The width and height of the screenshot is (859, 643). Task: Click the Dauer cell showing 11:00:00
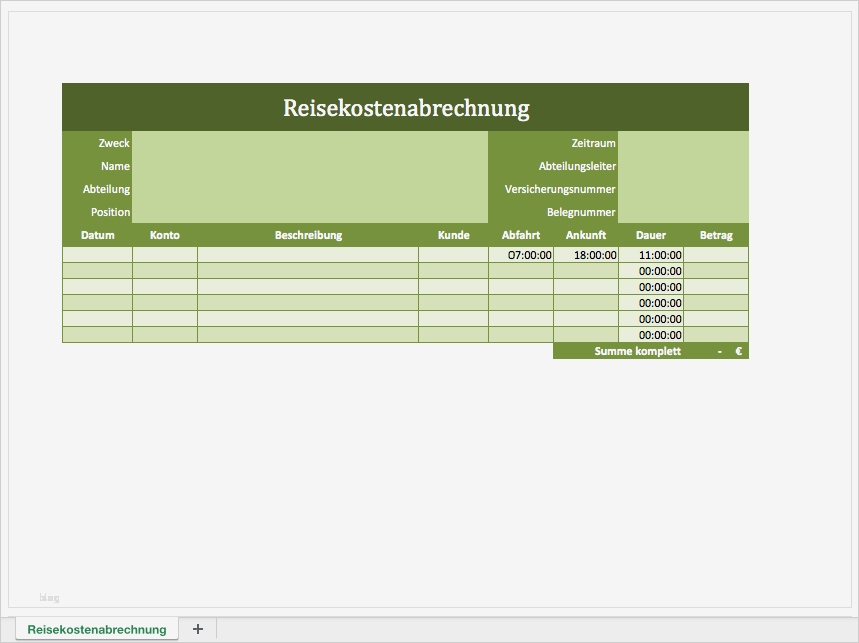pos(651,255)
